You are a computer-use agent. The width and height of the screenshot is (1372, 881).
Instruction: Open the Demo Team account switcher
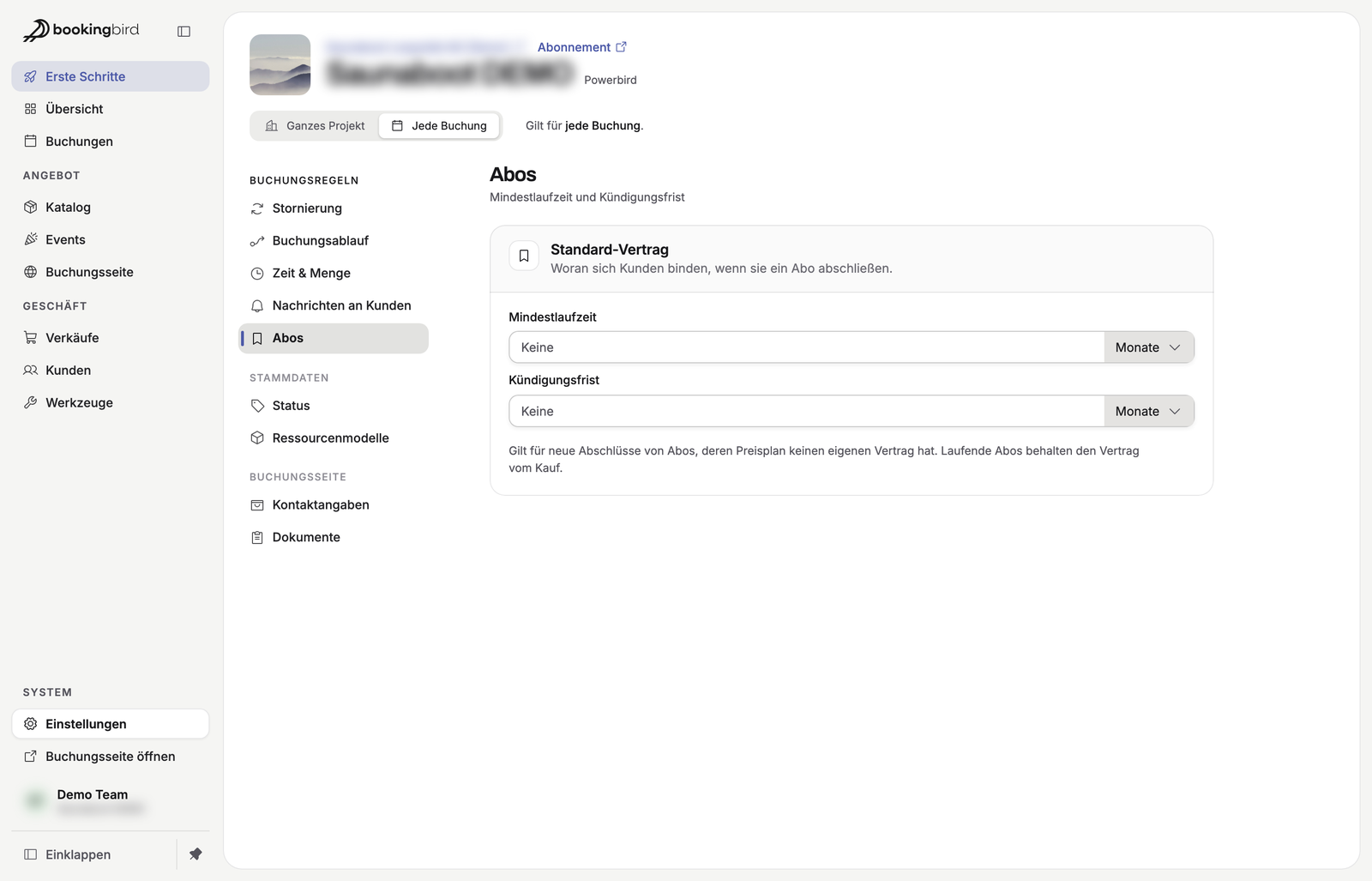[111, 801]
